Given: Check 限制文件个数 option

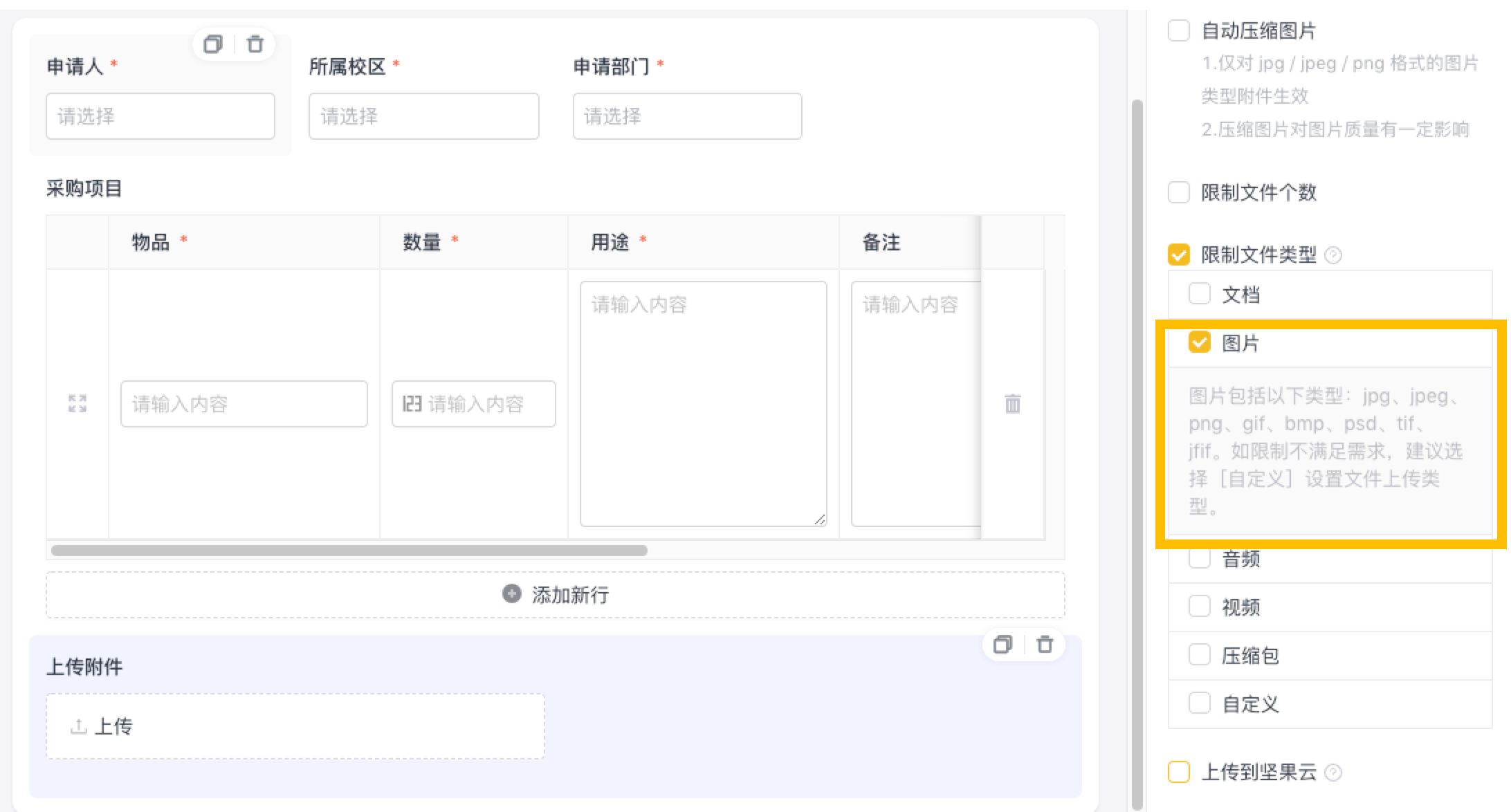Looking at the screenshot, I should [x=1179, y=192].
